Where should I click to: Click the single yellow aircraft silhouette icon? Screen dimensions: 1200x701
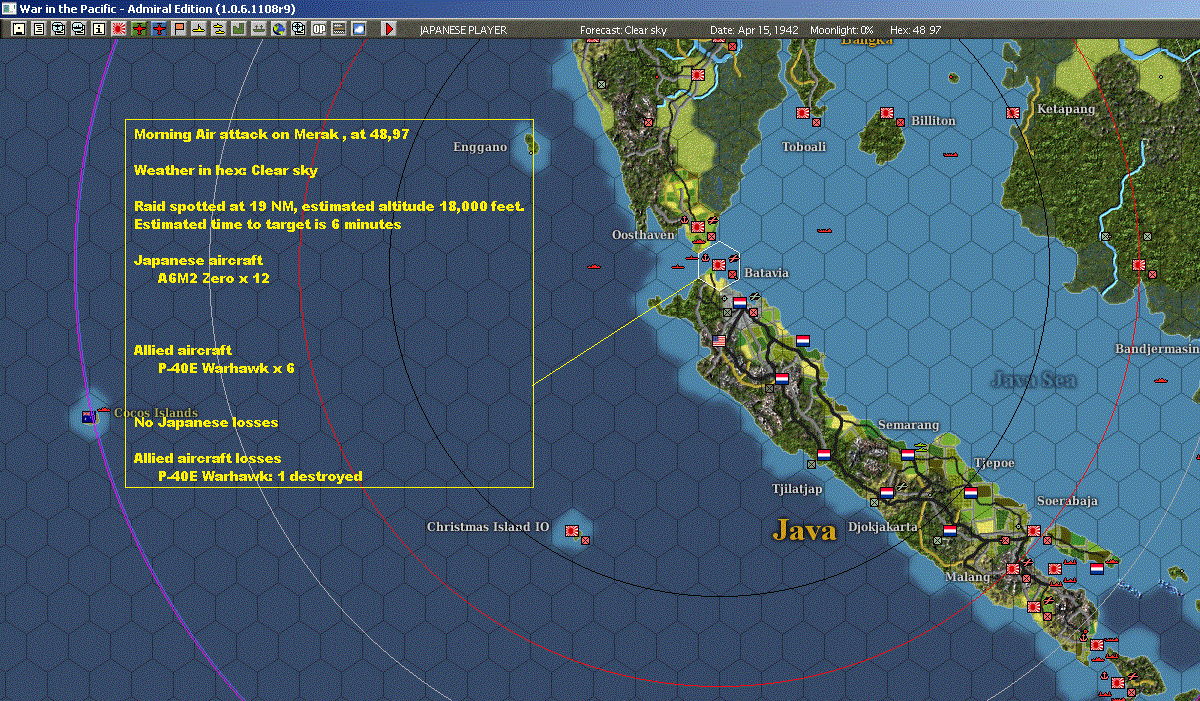199,29
